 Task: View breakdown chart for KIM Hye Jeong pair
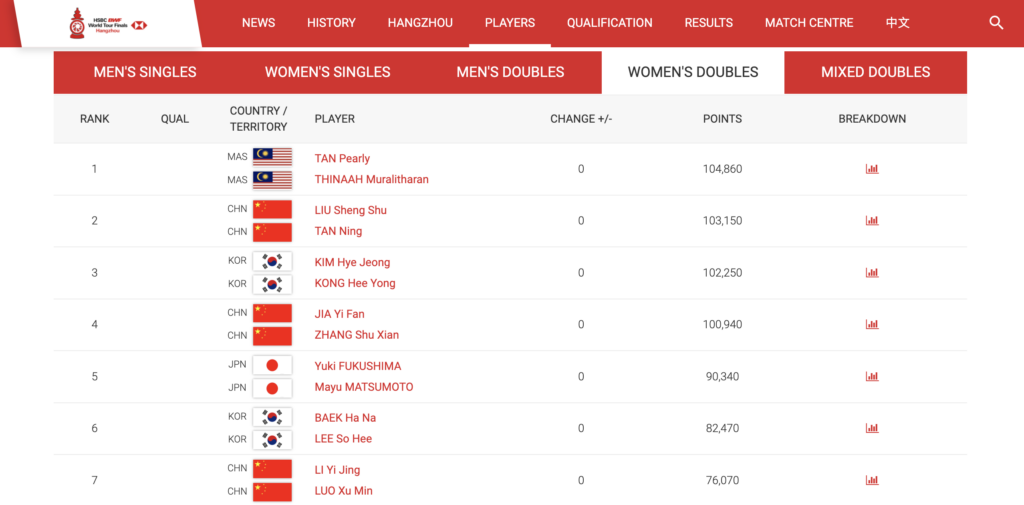[872, 273]
